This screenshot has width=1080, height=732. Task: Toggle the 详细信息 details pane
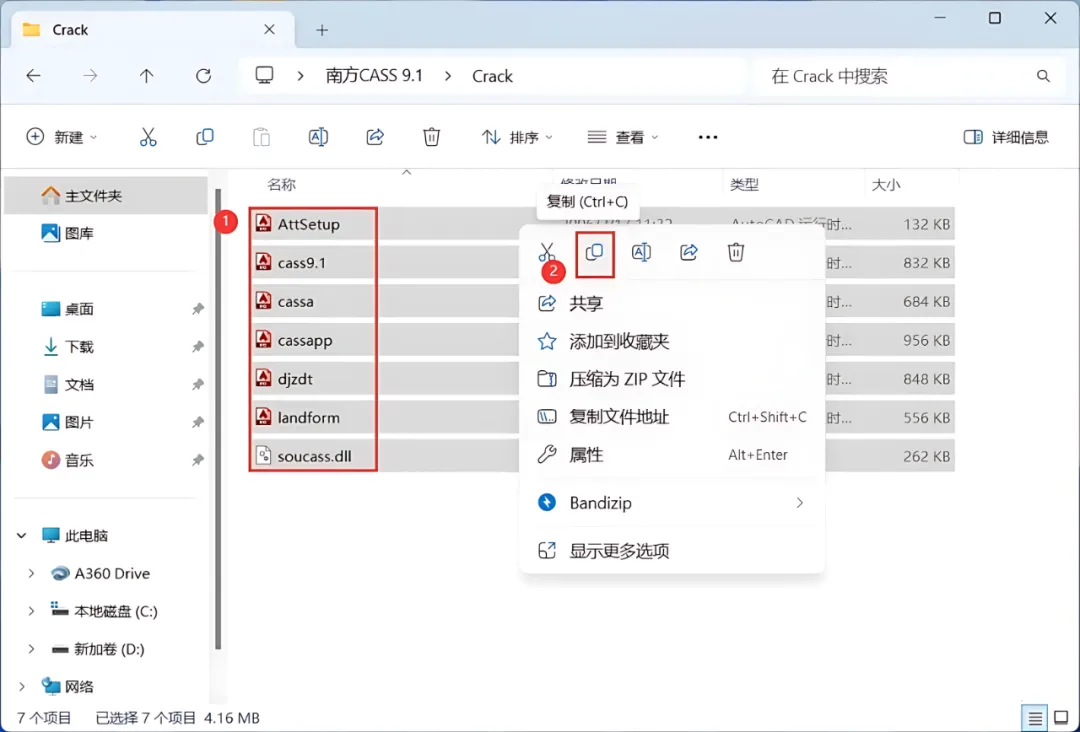(1006, 137)
